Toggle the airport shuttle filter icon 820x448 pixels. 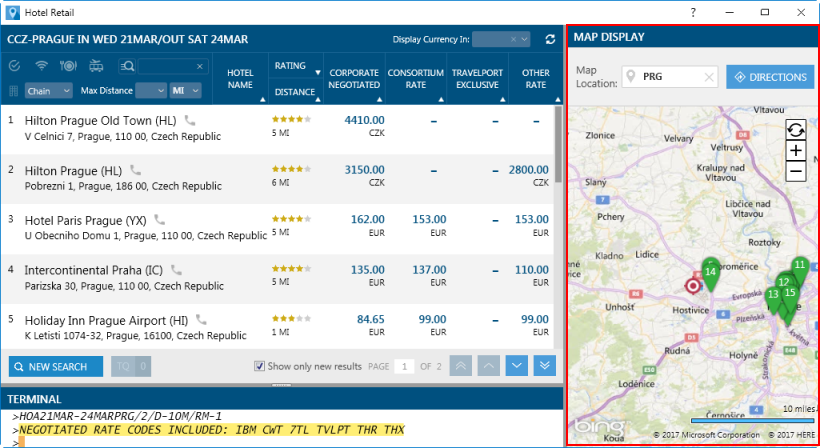click(x=95, y=66)
